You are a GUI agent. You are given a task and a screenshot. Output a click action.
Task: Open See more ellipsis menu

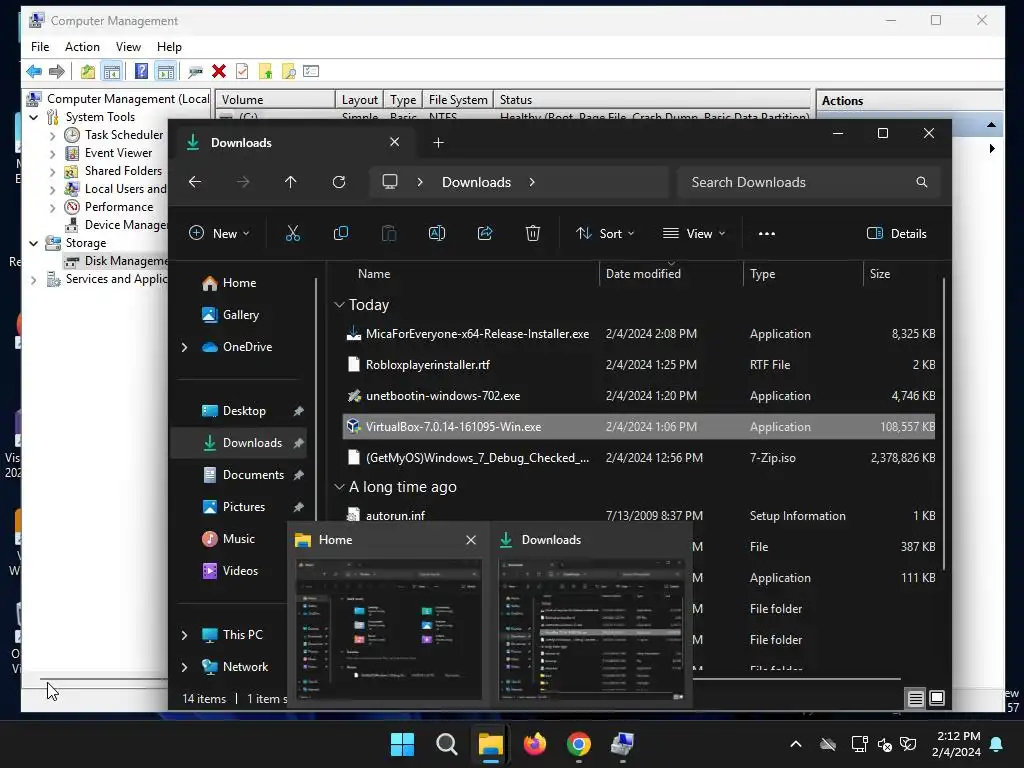click(767, 233)
